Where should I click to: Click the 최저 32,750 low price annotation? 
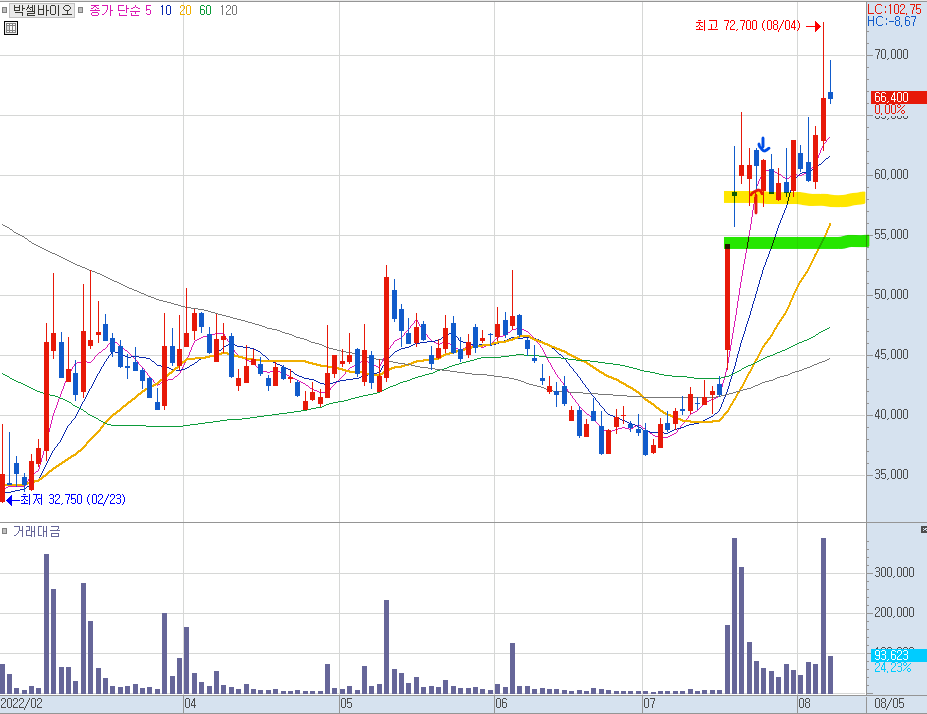pos(72,499)
